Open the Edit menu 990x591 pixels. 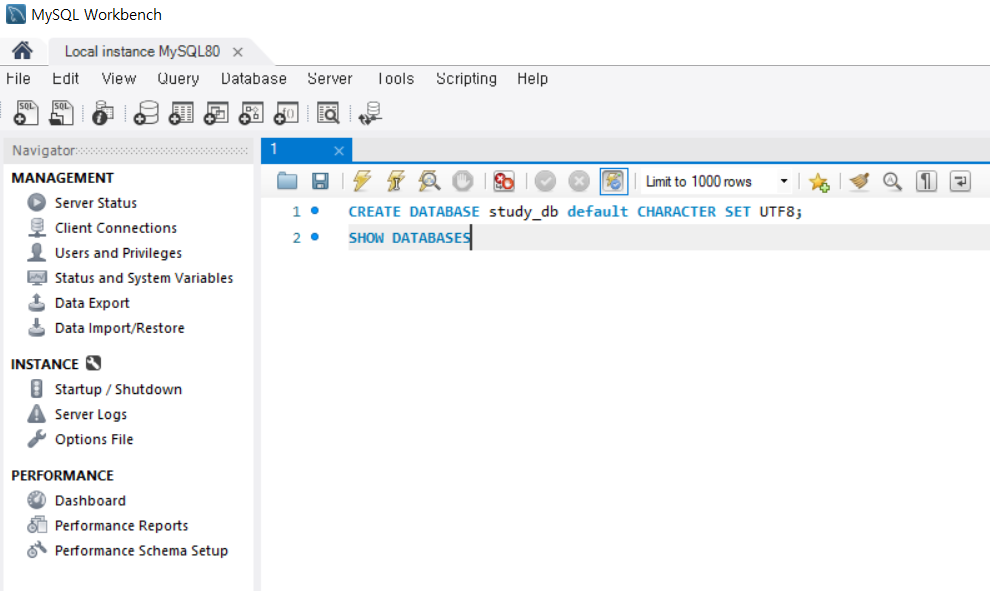tap(66, 79)
